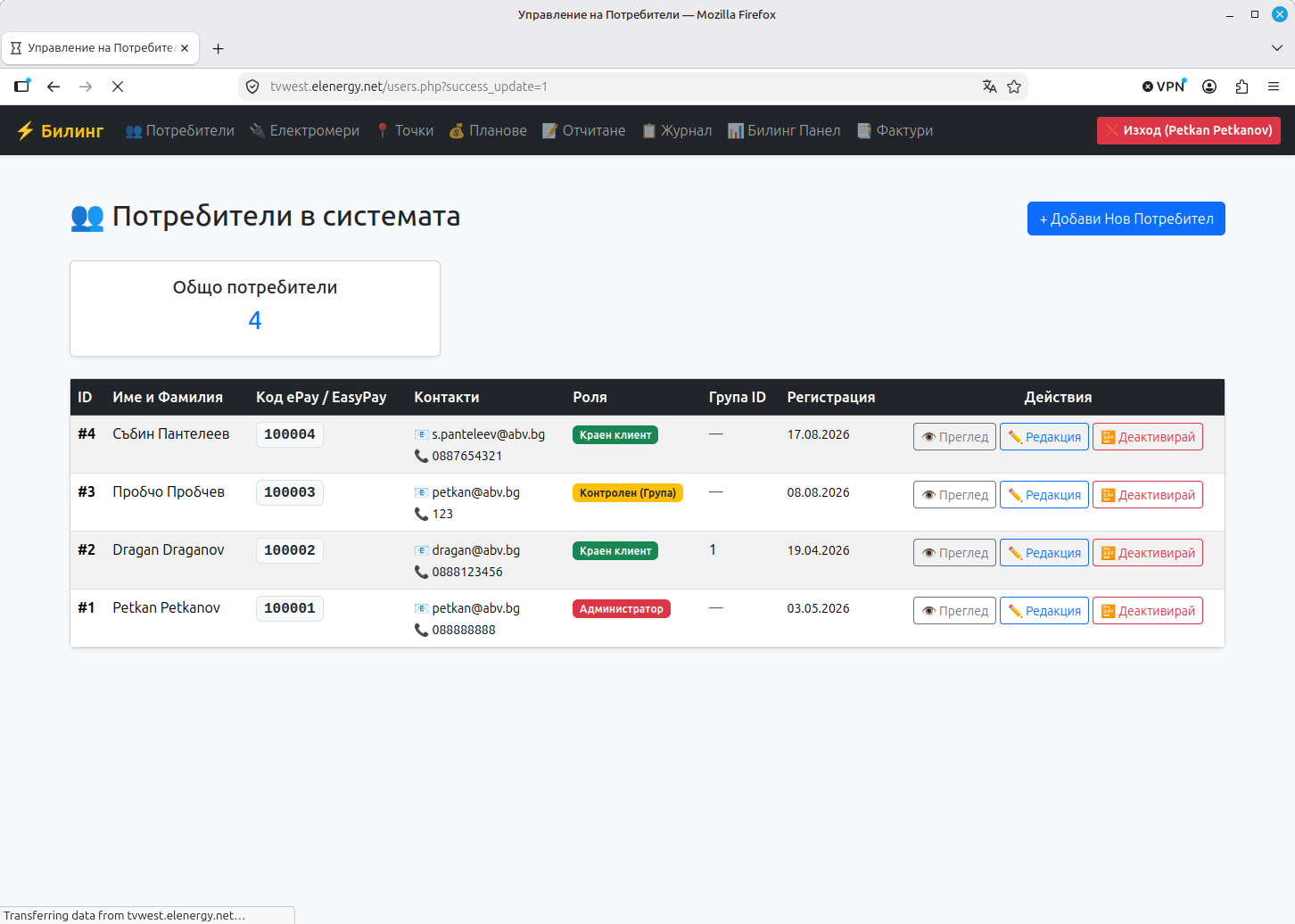The height and width of the screenshot is (924, 1295).
Task: Stop page loading with the X icon
Action: point(118,87)
